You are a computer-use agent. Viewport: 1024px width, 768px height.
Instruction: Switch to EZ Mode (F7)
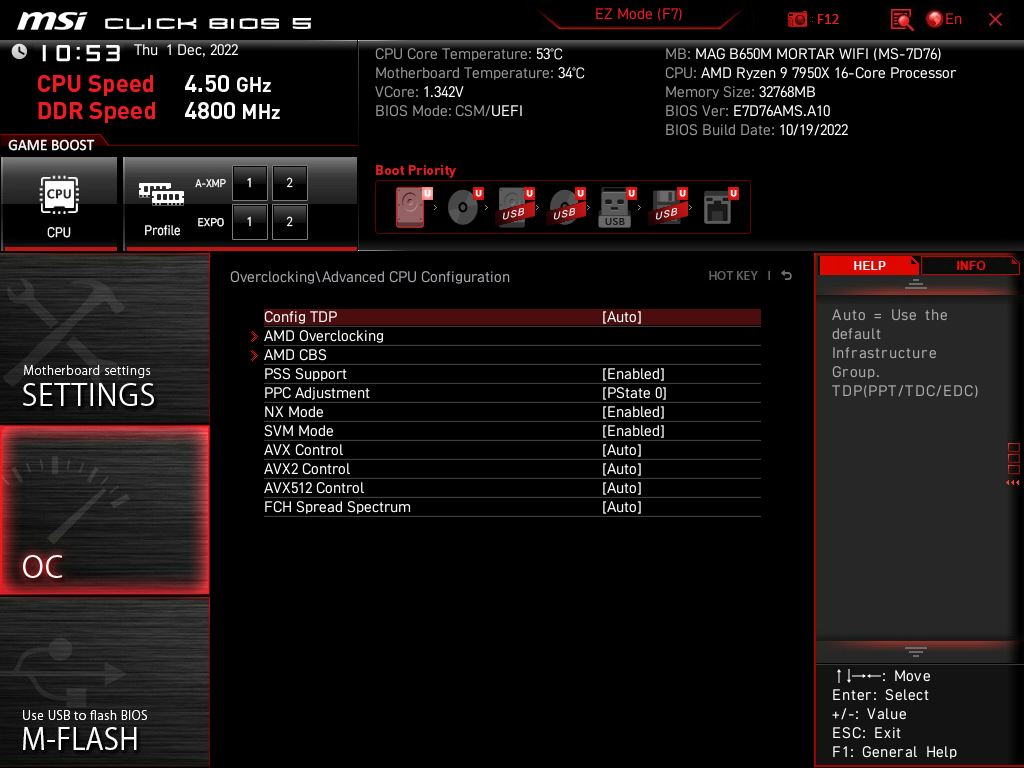click(x=639, y=14)
